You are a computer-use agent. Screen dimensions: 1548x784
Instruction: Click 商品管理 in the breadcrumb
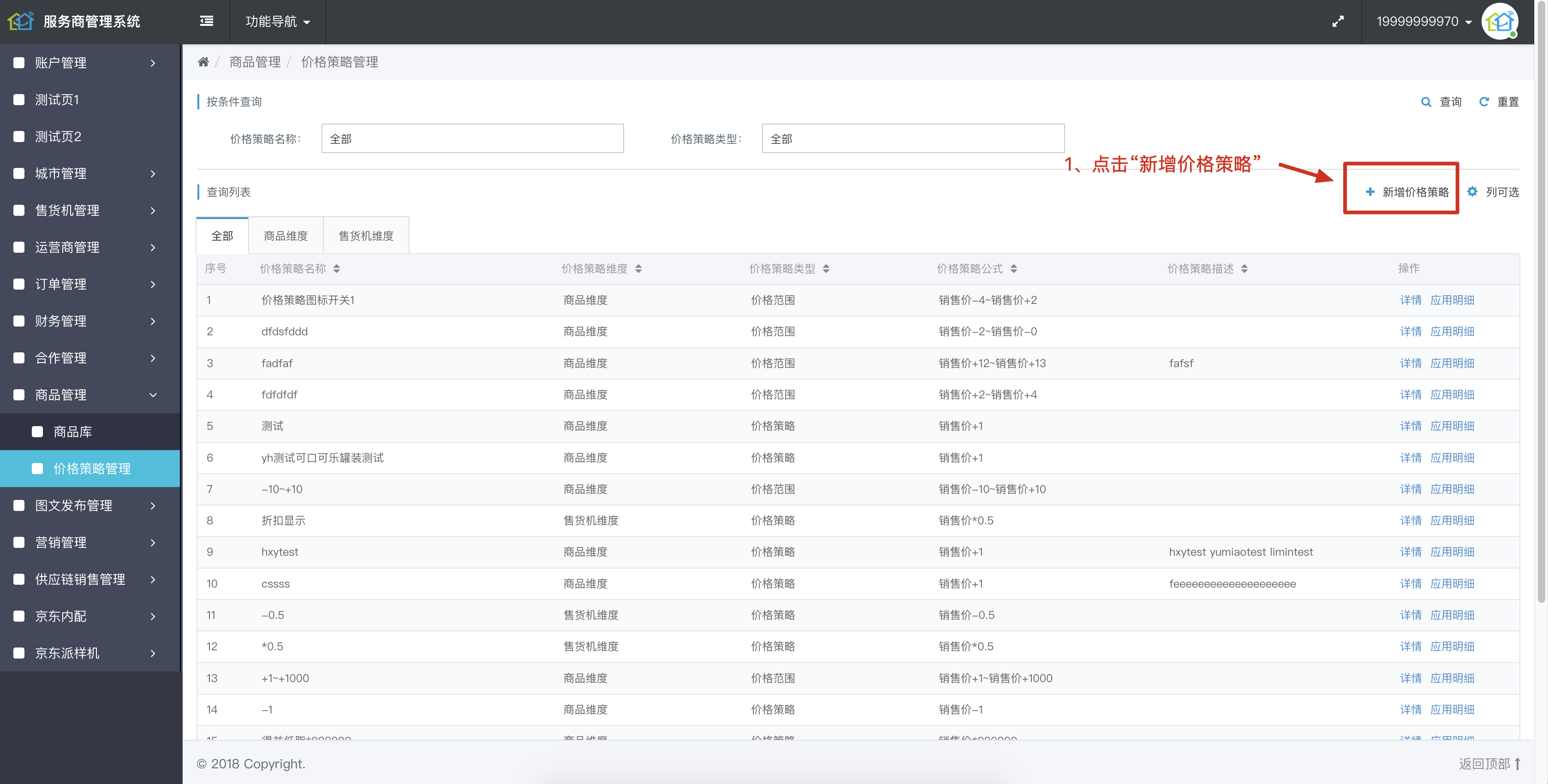255,62
